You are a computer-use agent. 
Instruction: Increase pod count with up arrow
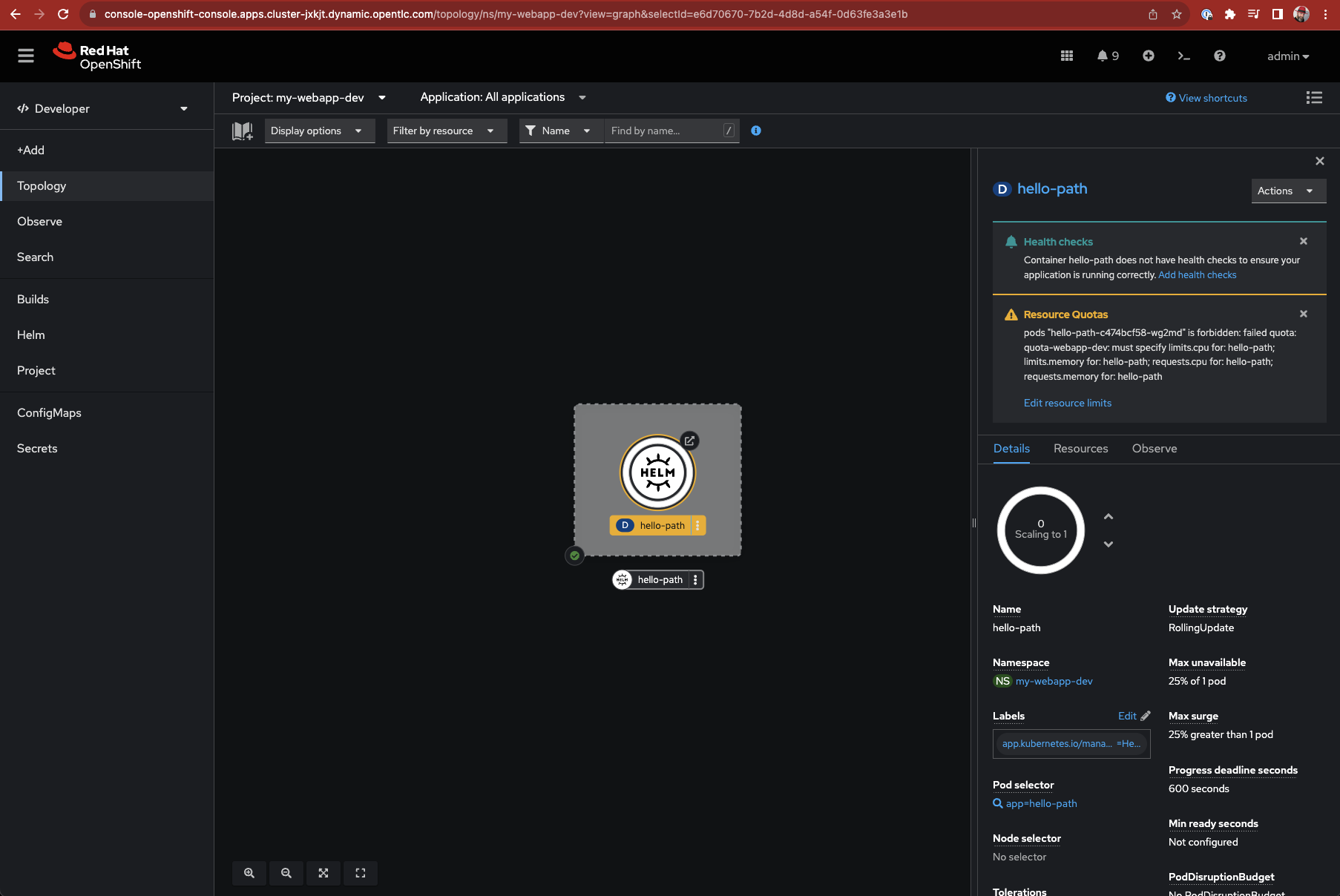click(x=1108, y=516)
